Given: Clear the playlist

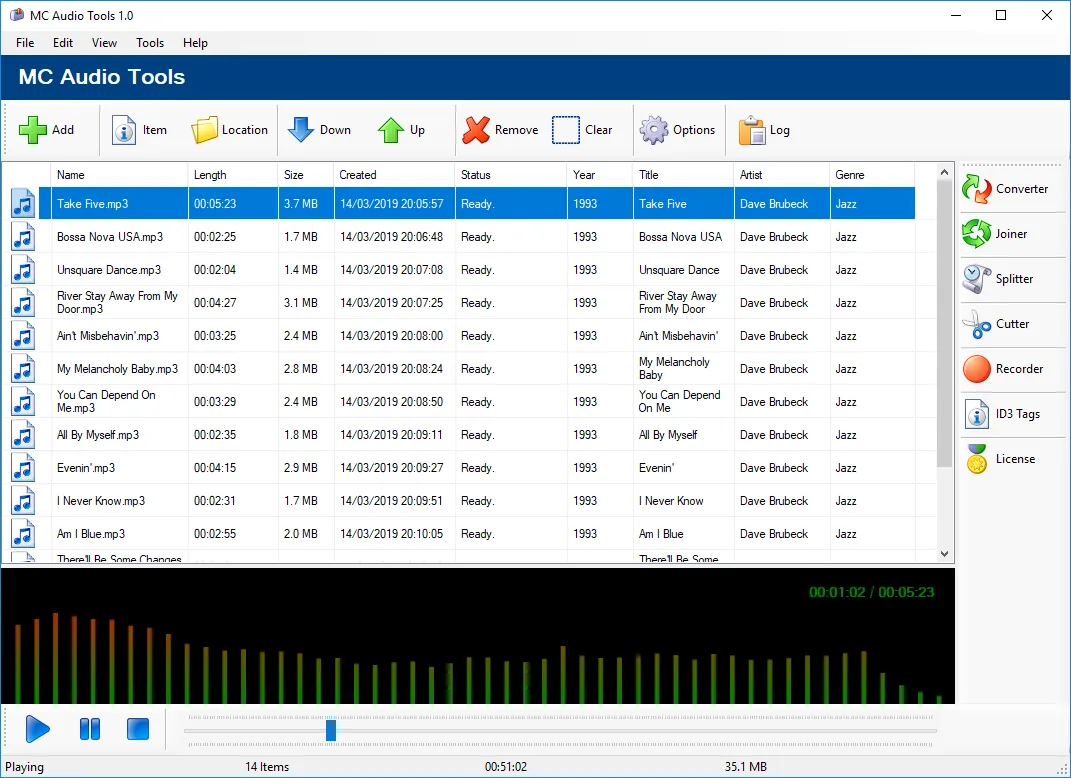Looking at the screenshot, I should click(x=586, y=129).
